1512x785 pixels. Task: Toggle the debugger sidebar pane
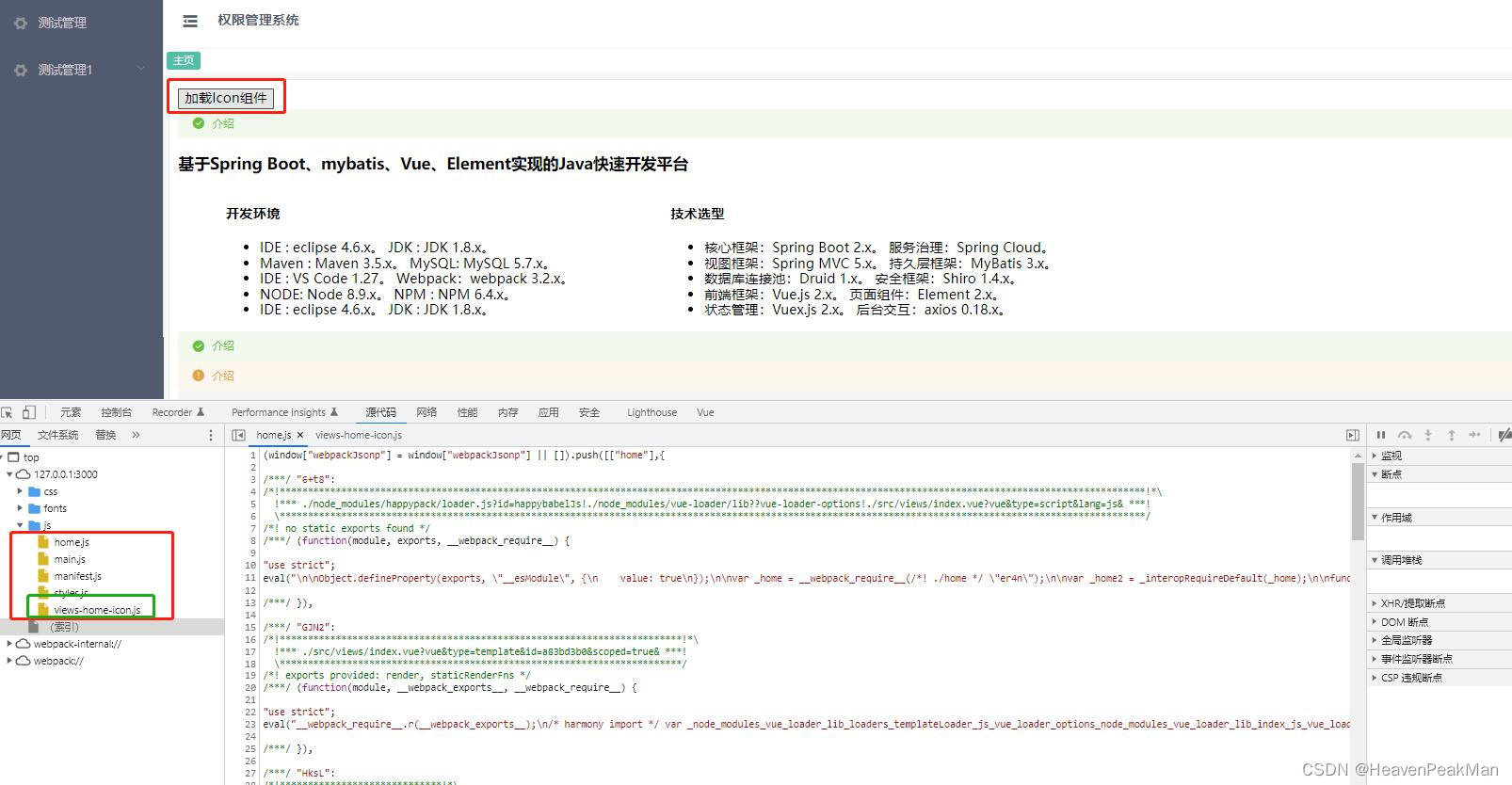[1353, 435]
